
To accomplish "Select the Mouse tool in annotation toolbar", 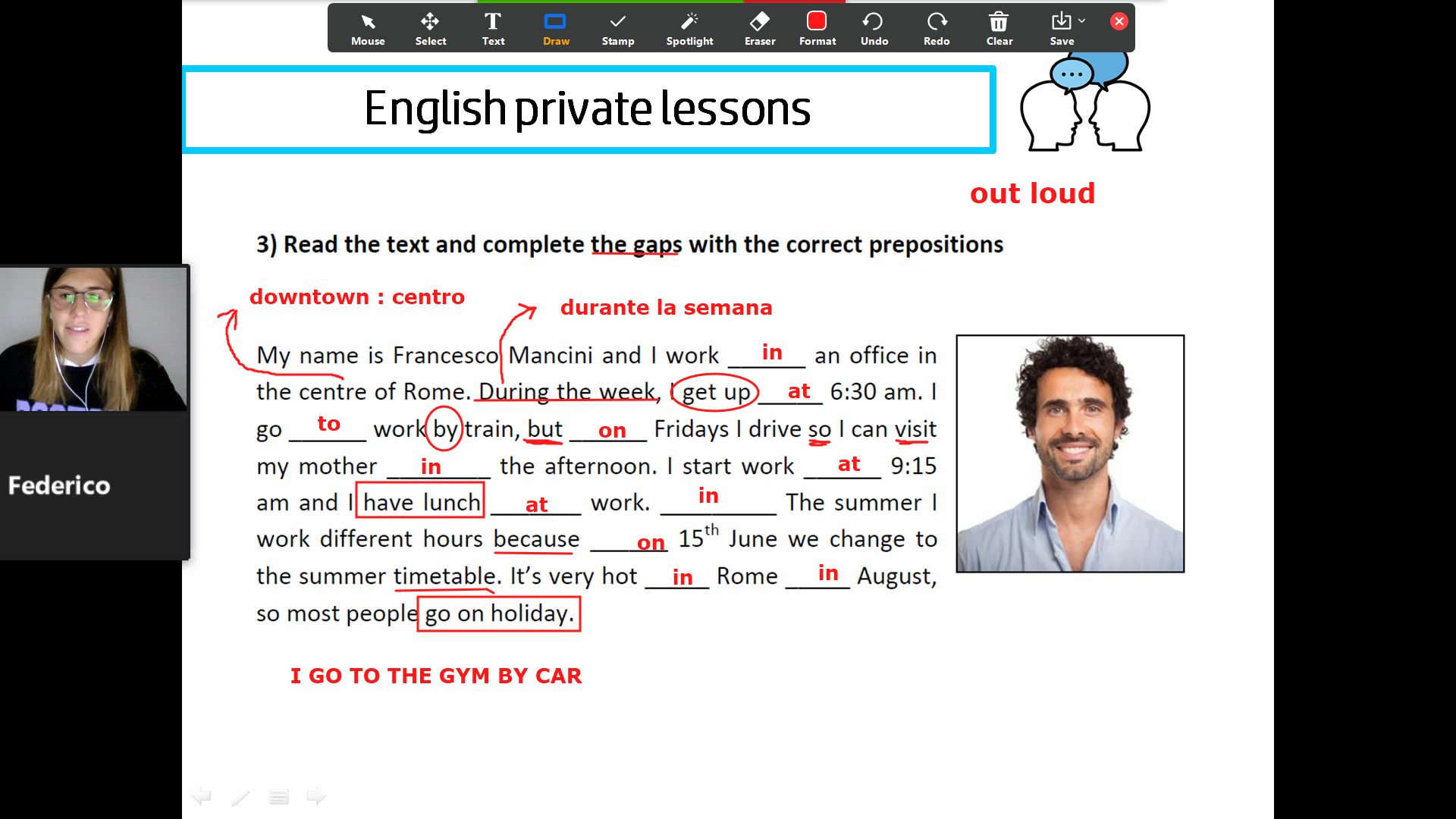I will pyautogui.click(x=368, y=29).
